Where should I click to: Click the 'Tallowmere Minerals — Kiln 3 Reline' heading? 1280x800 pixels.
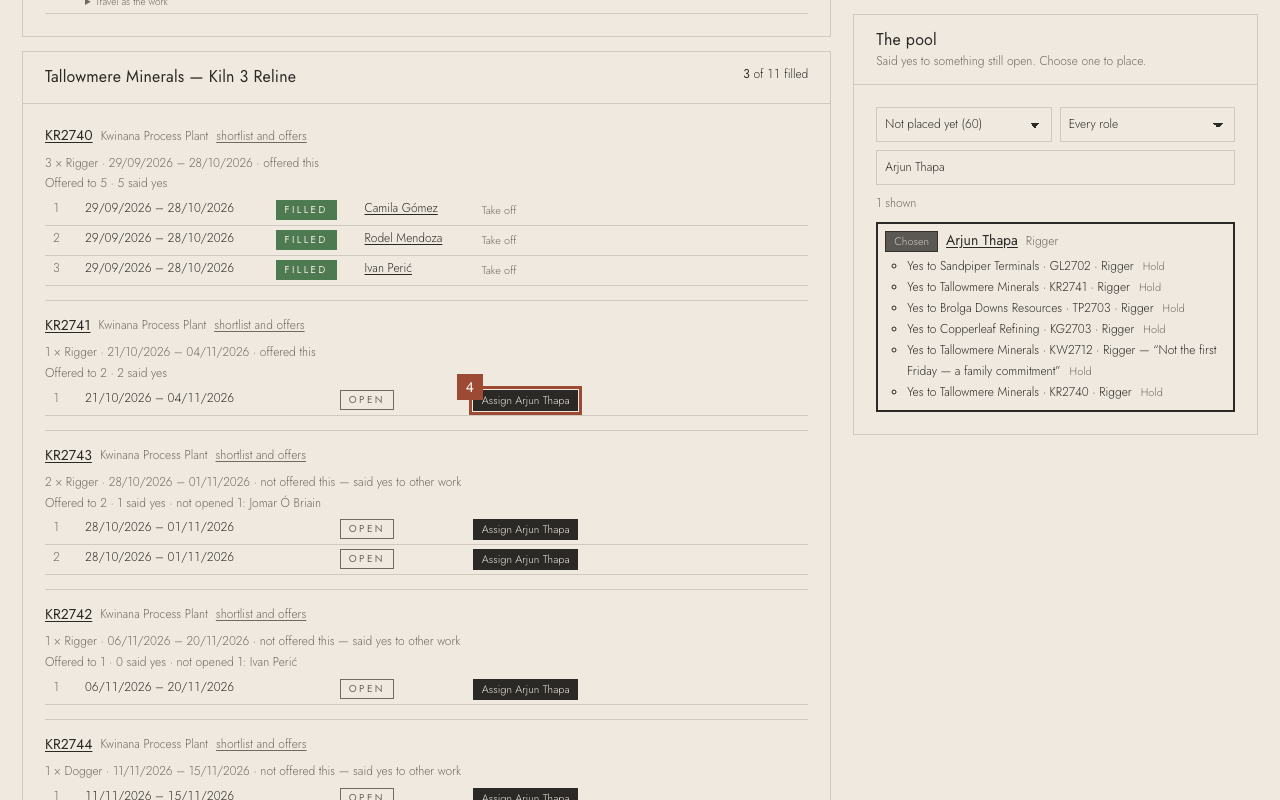coord(170,77)
